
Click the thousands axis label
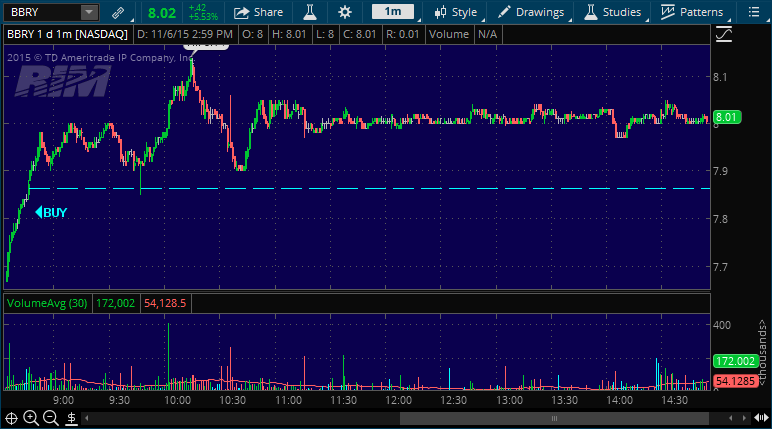763,353
